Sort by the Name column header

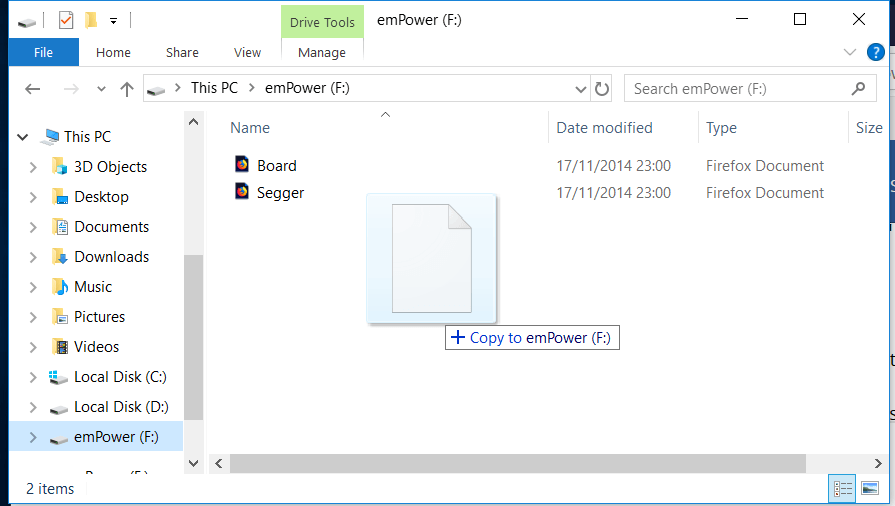coord(250,128)
